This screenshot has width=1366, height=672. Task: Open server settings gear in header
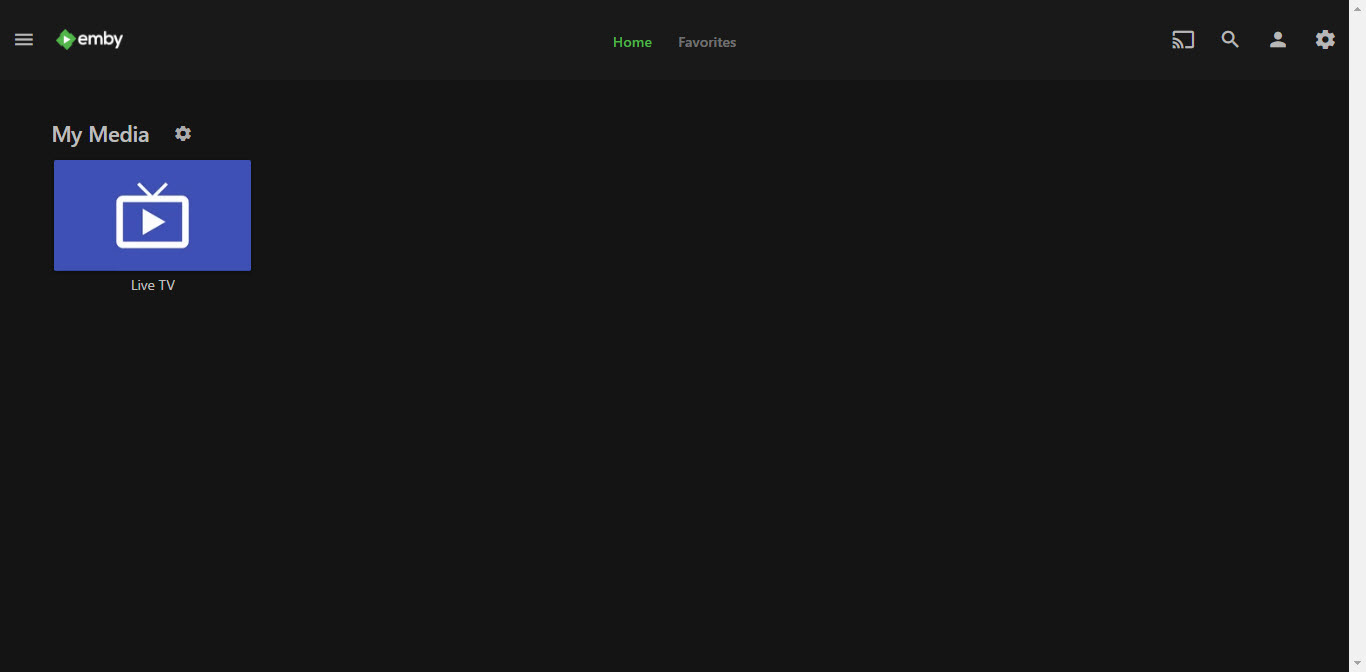point(1325,40)
